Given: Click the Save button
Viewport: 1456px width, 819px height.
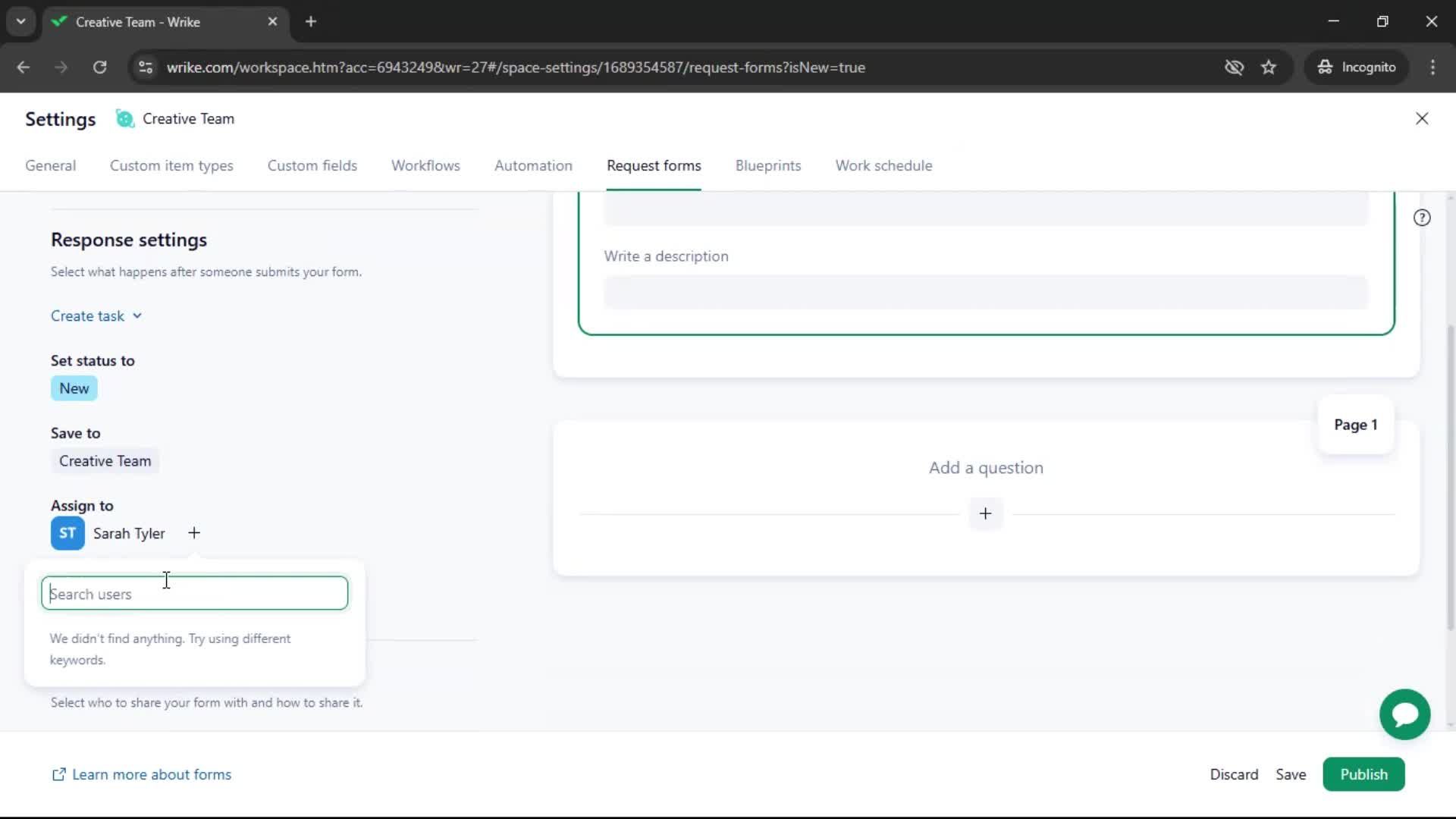Looking at the screenshot, I should 1291,774.
